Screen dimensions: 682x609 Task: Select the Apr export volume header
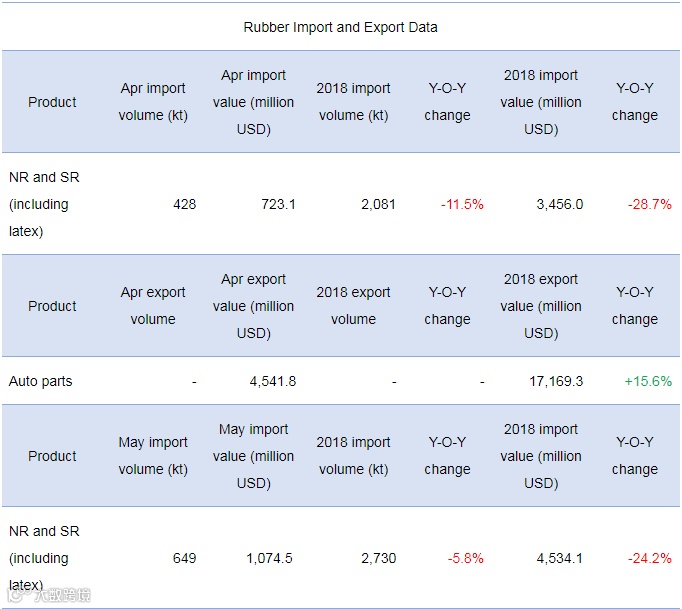click(153, 306)
